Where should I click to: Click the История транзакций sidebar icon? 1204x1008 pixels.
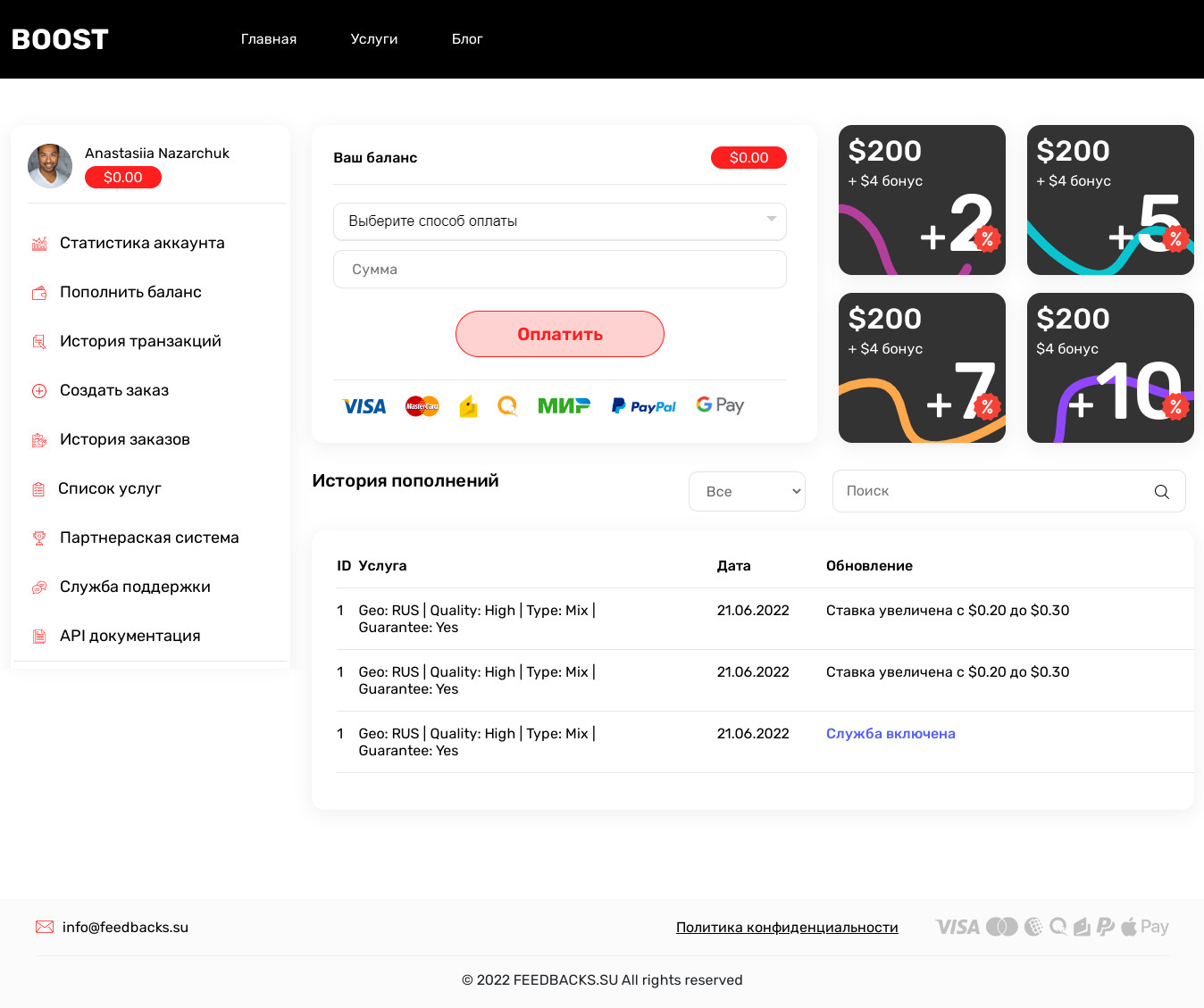pos(39,342)
